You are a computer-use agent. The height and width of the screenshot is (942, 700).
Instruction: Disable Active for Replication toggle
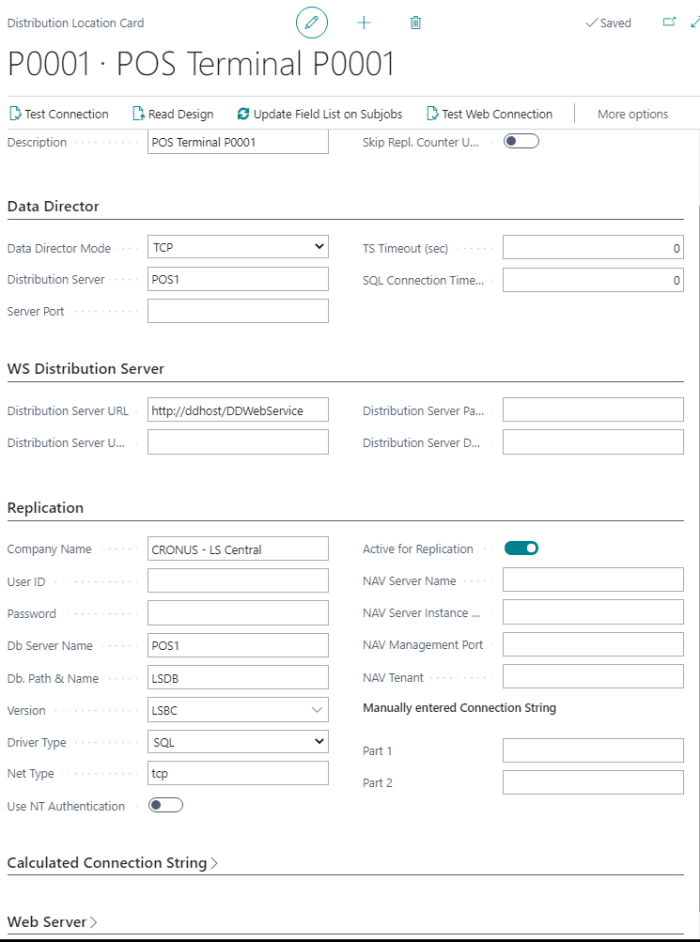pos(521,548)
